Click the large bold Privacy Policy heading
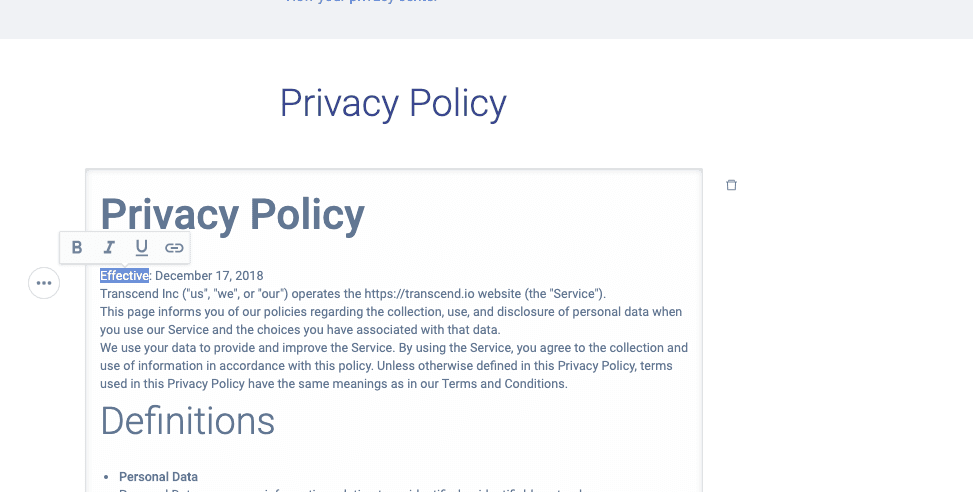Image resolution: width=973 pixels, height=492 pixels. pos(233,214)
